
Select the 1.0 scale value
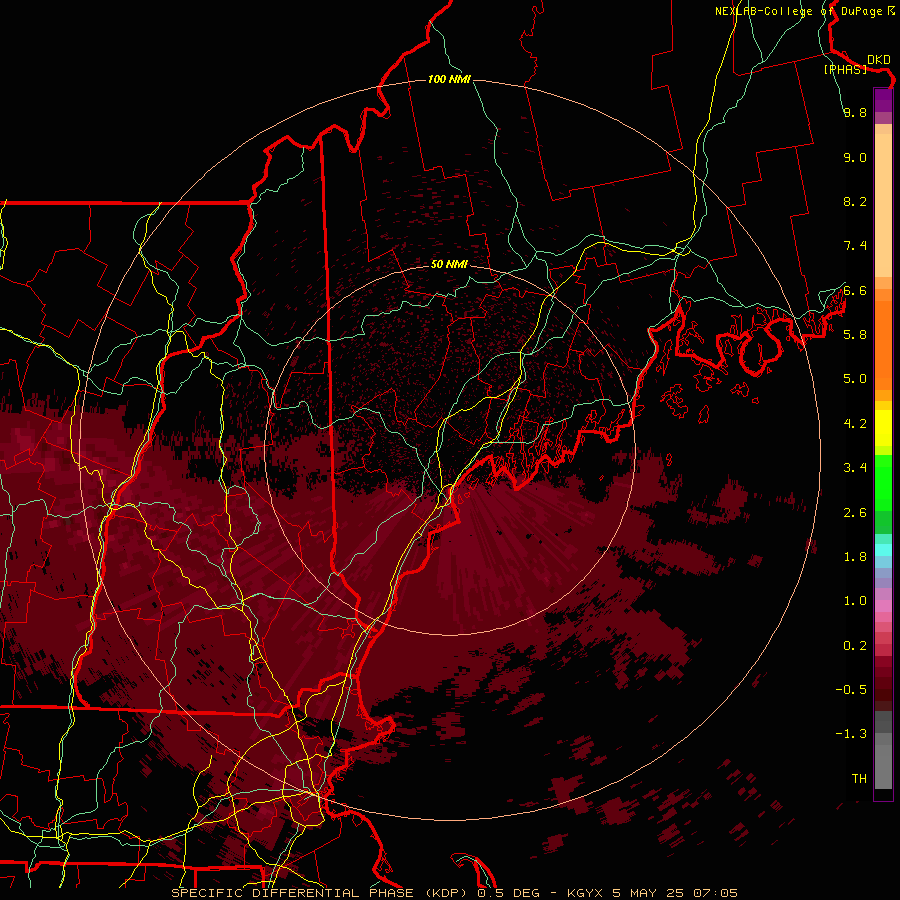coord(855,601)
